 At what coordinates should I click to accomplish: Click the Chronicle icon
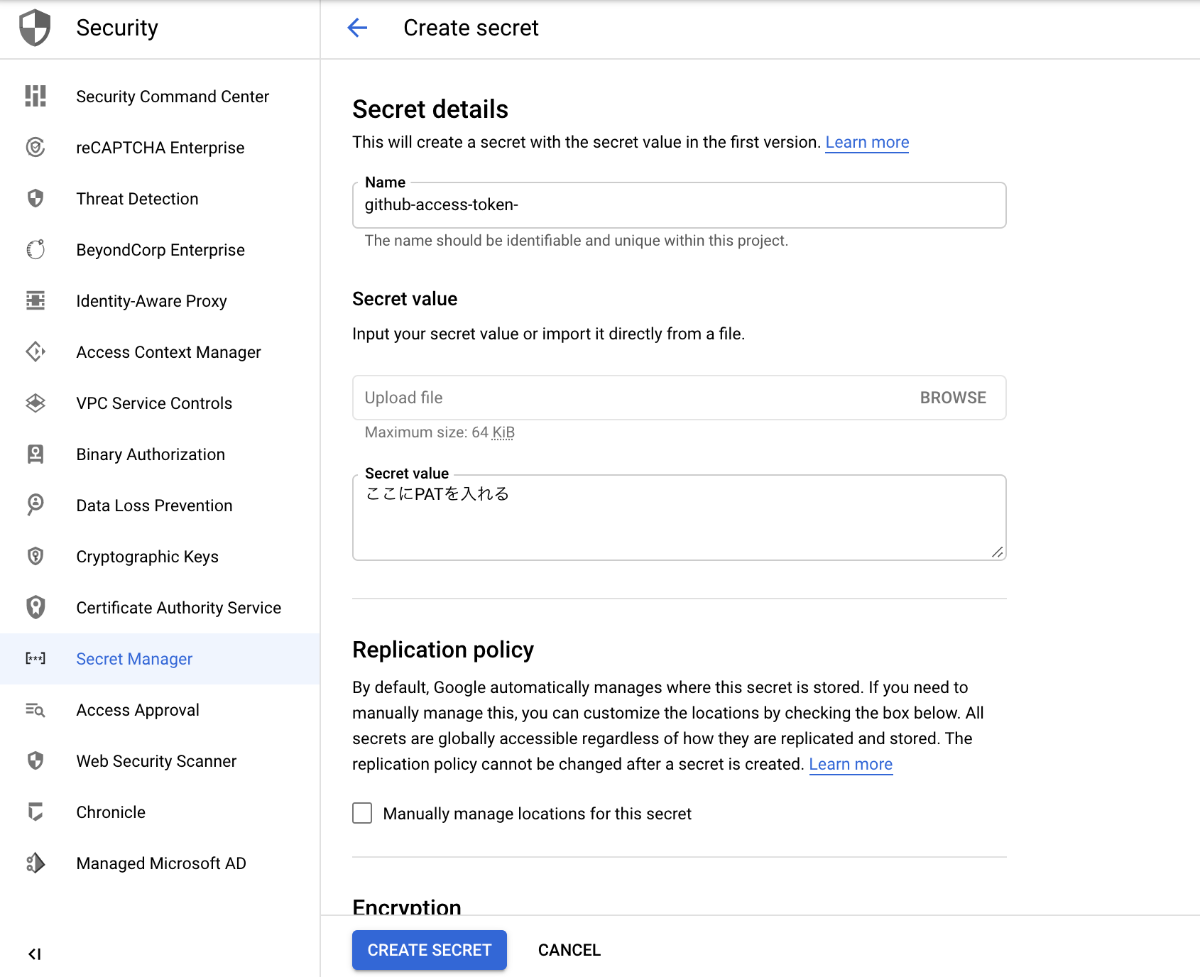[x=35, y=812]
